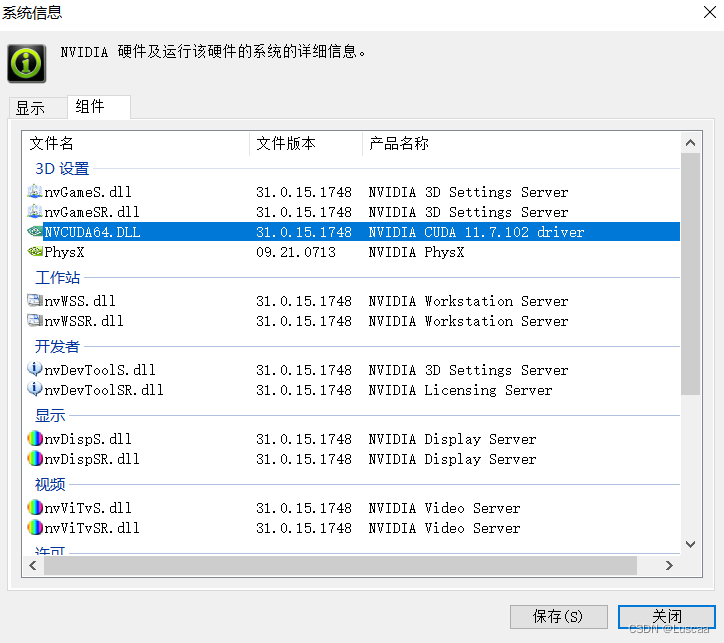Click the 工作站 group header

point(58,277)
